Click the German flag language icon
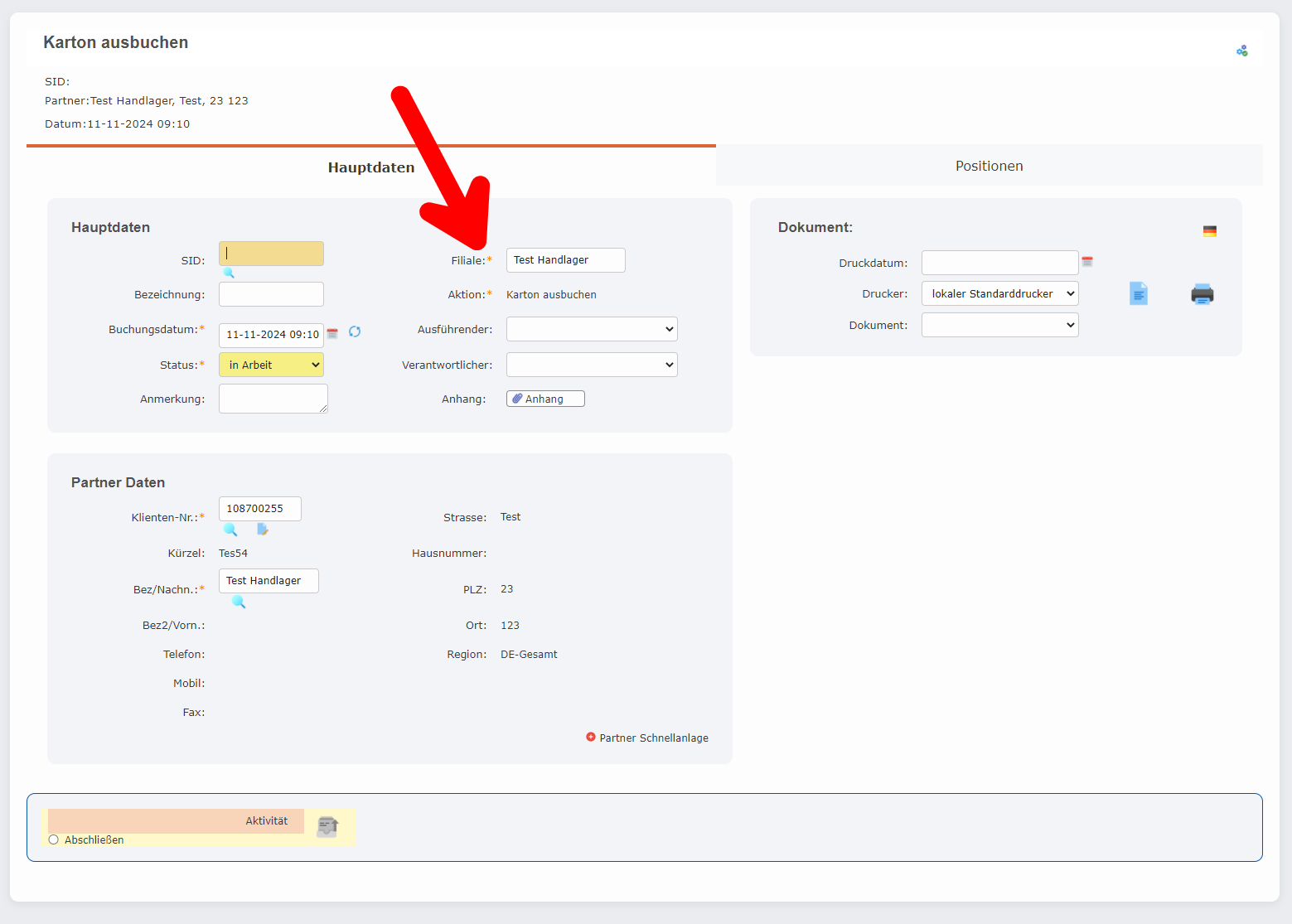The width and height of the screenshot is (1292, 924). click(x=1210, y=231)
